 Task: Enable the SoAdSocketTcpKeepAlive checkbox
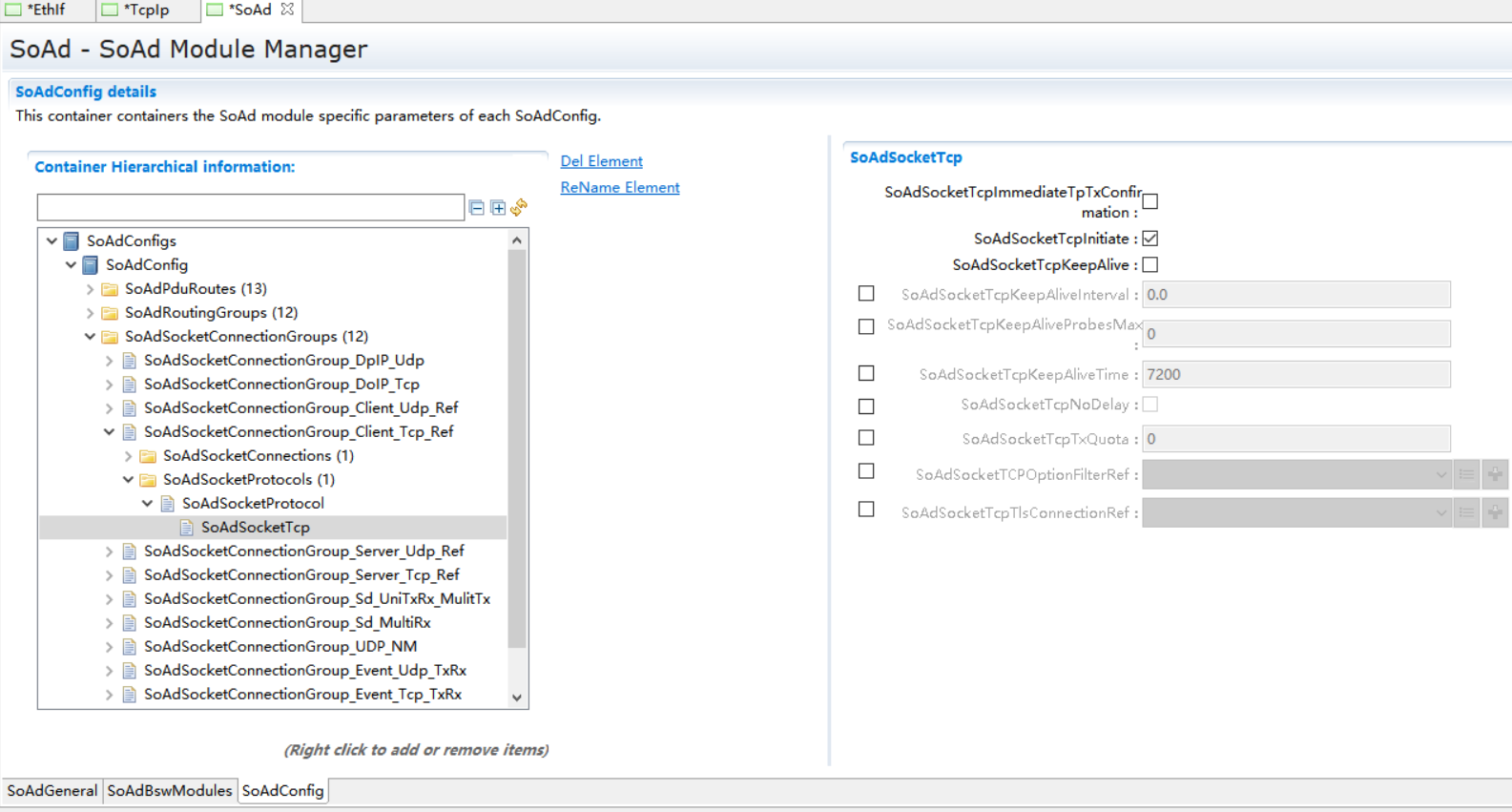pyautogui.click(x=1150, y=265)
